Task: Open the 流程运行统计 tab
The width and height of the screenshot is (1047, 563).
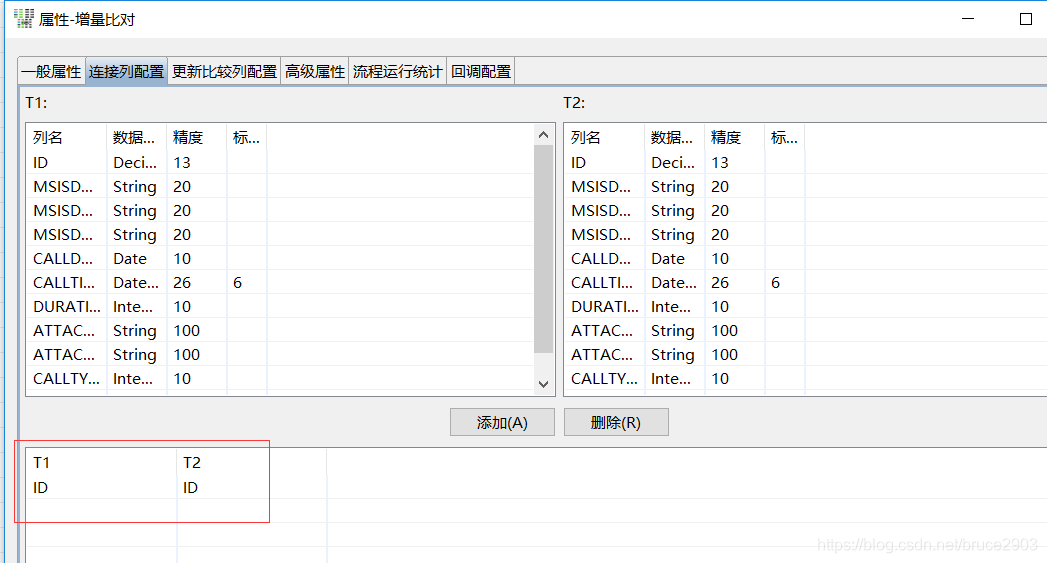Action: (397, 71)
